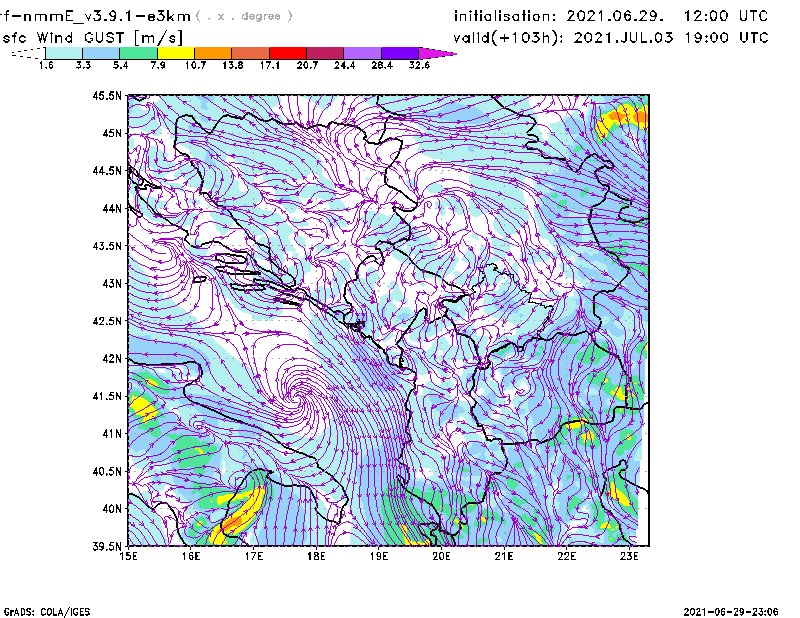Image resolution: width=800 pixels, height=618 pixels.
Task: Click the legend value '28.4'
Action: click(382, 65)
